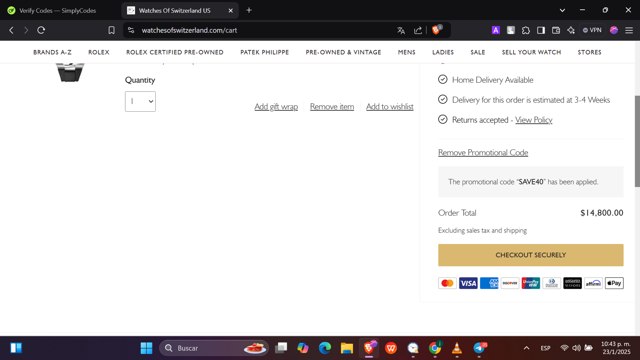Click the watch product thumbnail
The image size is (640, 360).
(x=70, y=73)
